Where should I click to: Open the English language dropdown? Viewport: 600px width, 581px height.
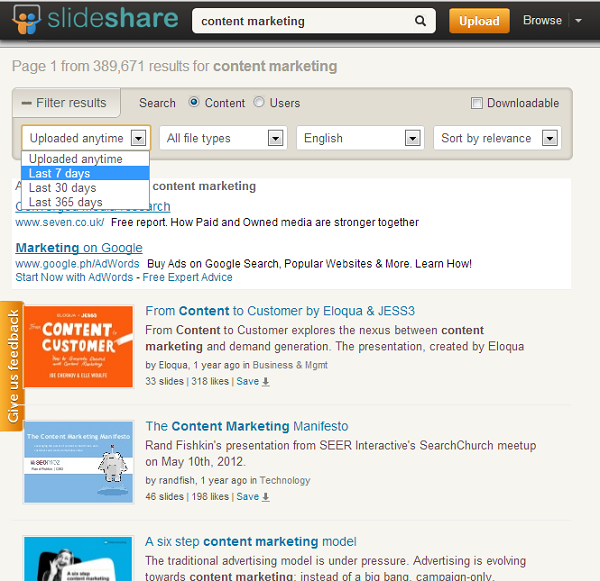(x=360, y=138)
